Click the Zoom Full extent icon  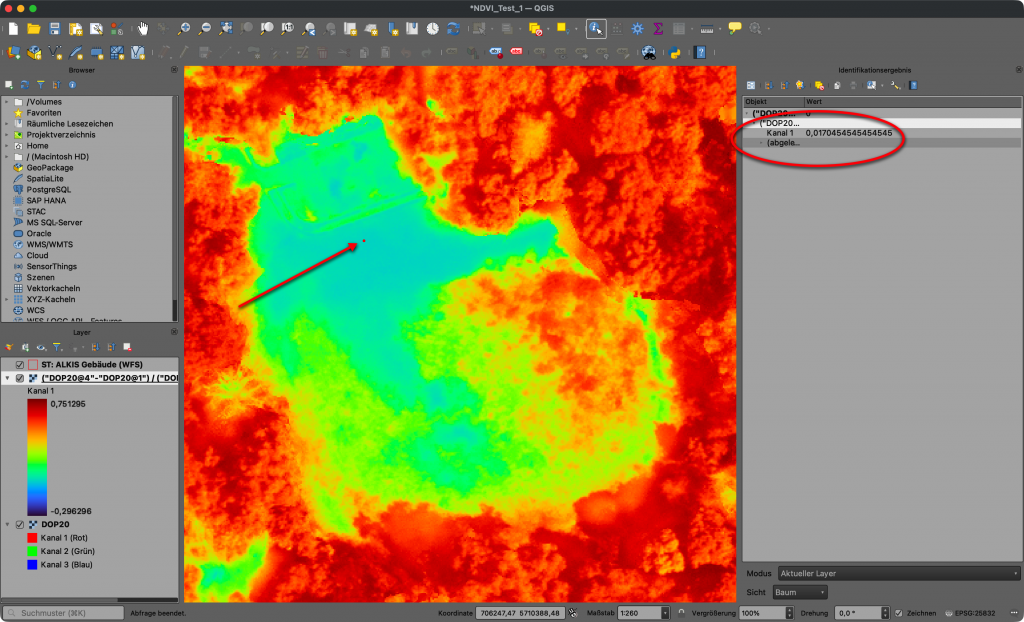point(226,29)
